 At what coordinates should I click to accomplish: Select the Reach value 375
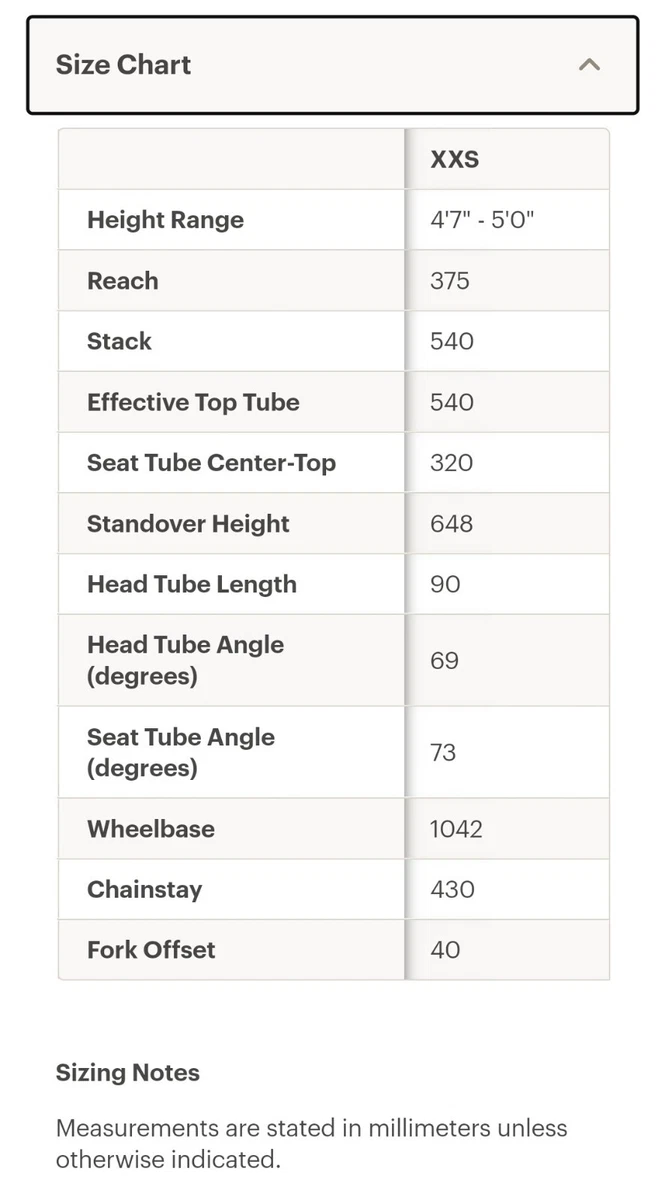click(450, 281)
